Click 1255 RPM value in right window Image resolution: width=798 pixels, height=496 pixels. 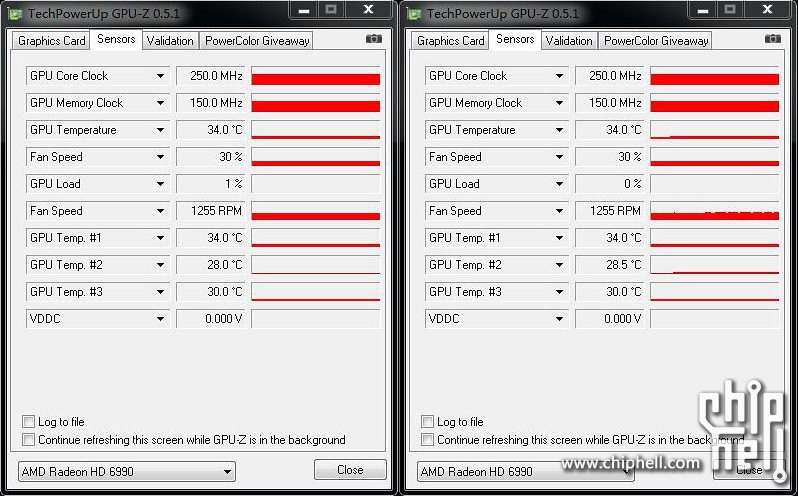coord(609,211)
